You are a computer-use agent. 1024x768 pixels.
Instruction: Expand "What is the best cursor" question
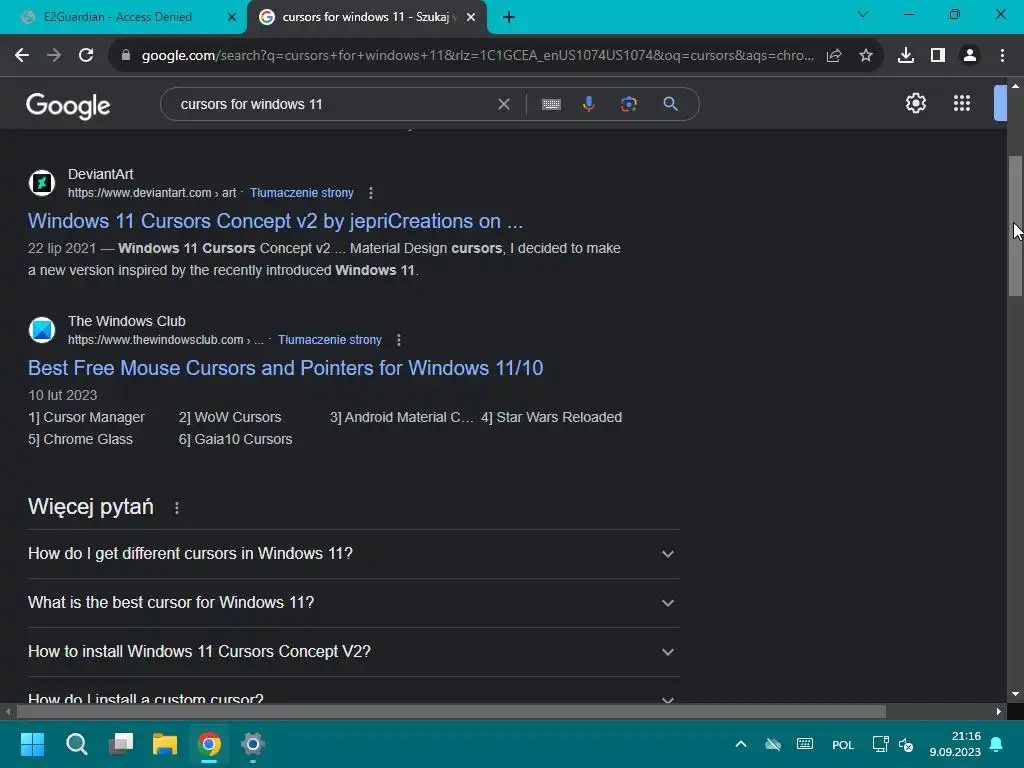[x=354, y=603]
